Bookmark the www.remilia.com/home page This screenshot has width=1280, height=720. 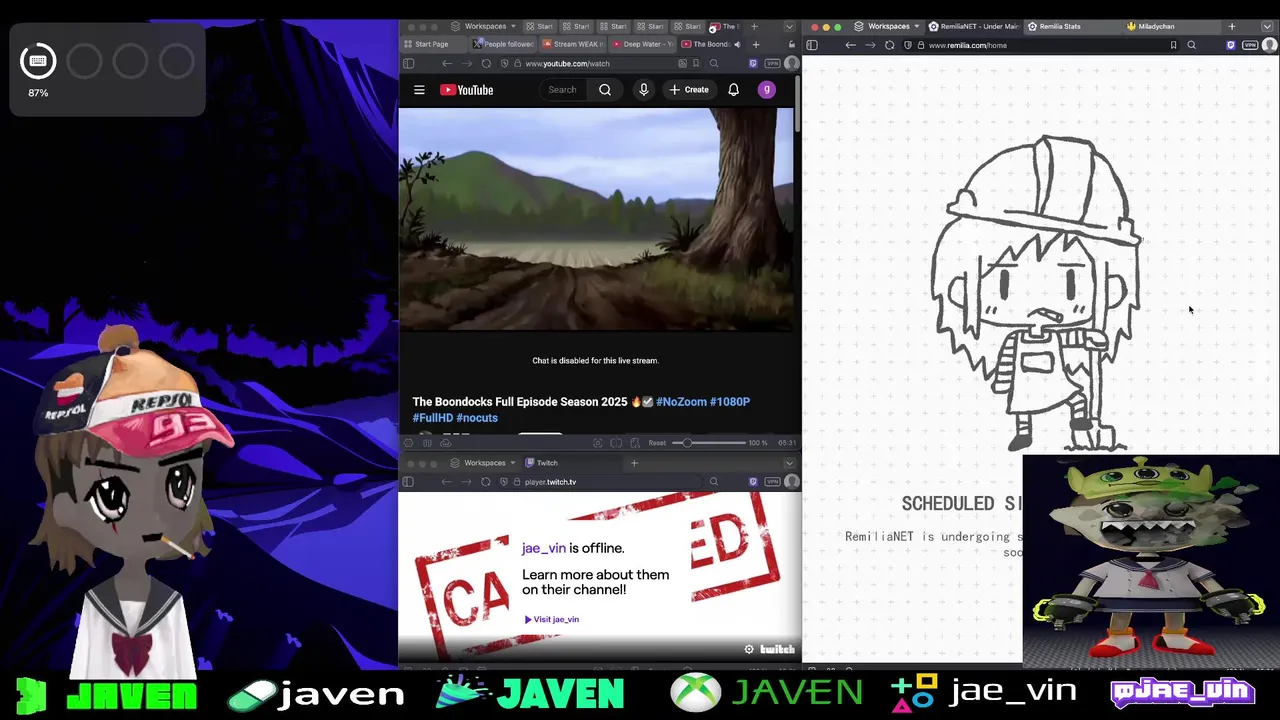1173,45
